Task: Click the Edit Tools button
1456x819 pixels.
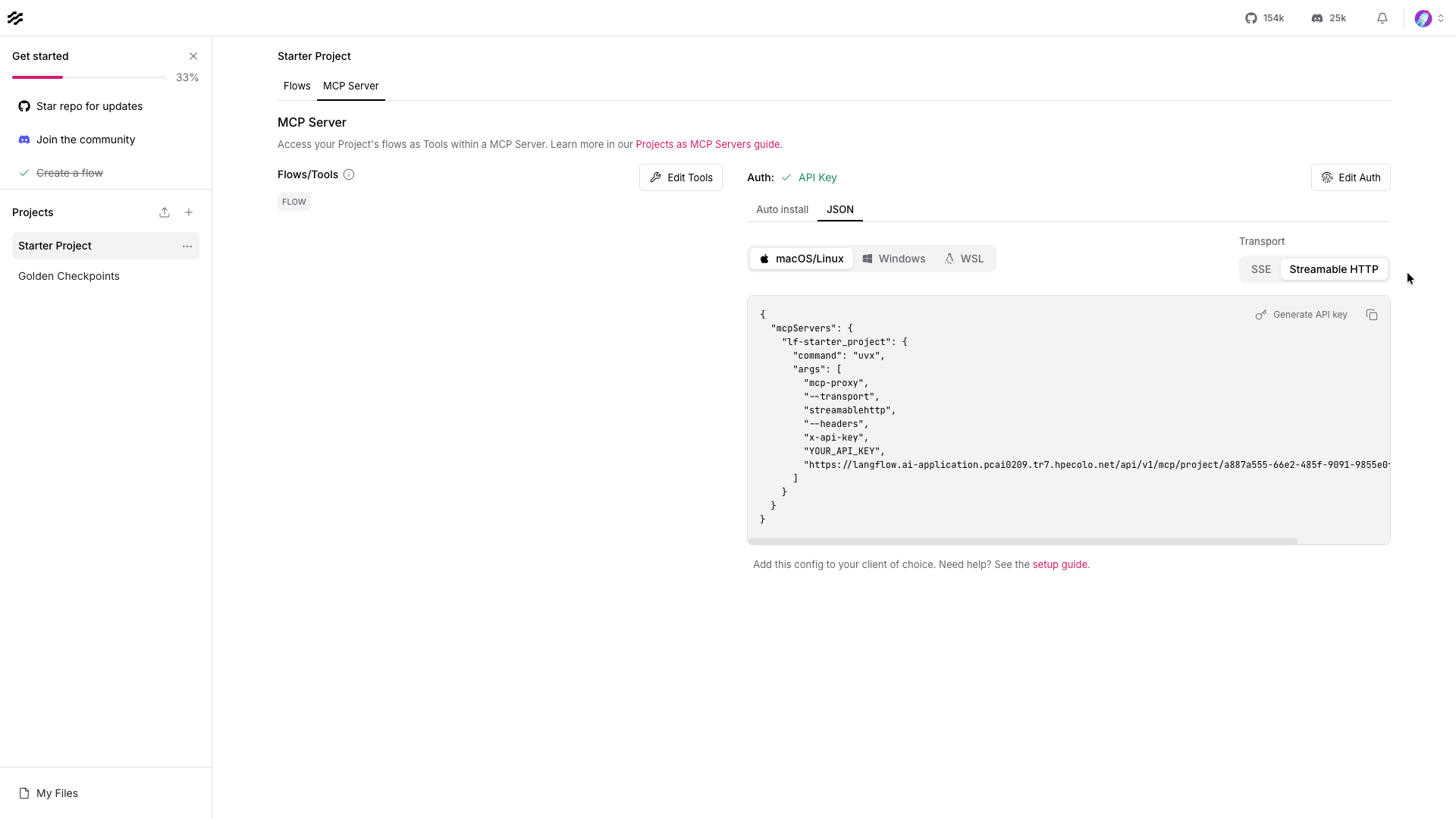Action: (x=681, y=177)
